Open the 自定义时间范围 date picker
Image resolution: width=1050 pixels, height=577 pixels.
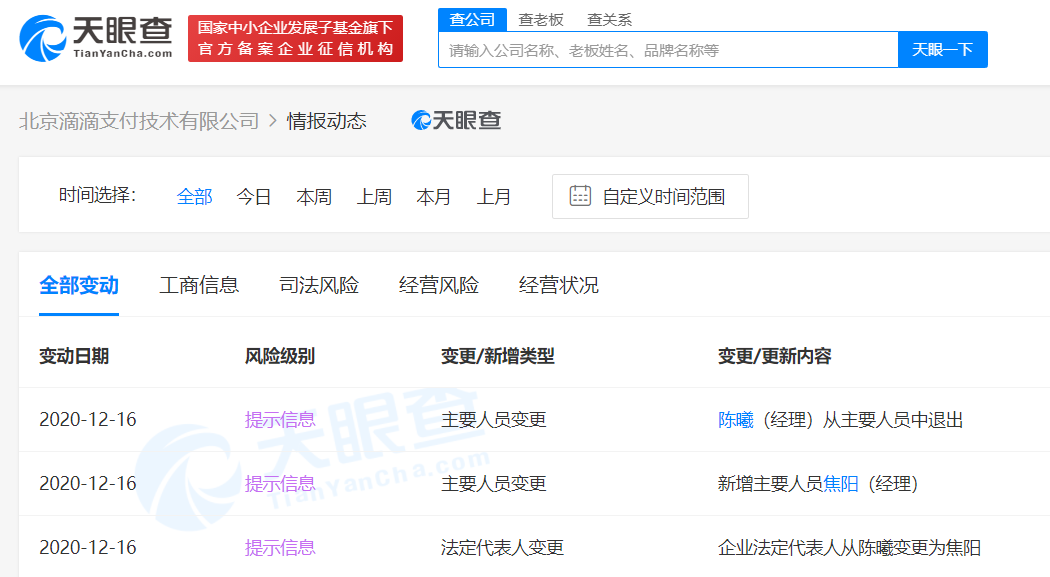650,197
